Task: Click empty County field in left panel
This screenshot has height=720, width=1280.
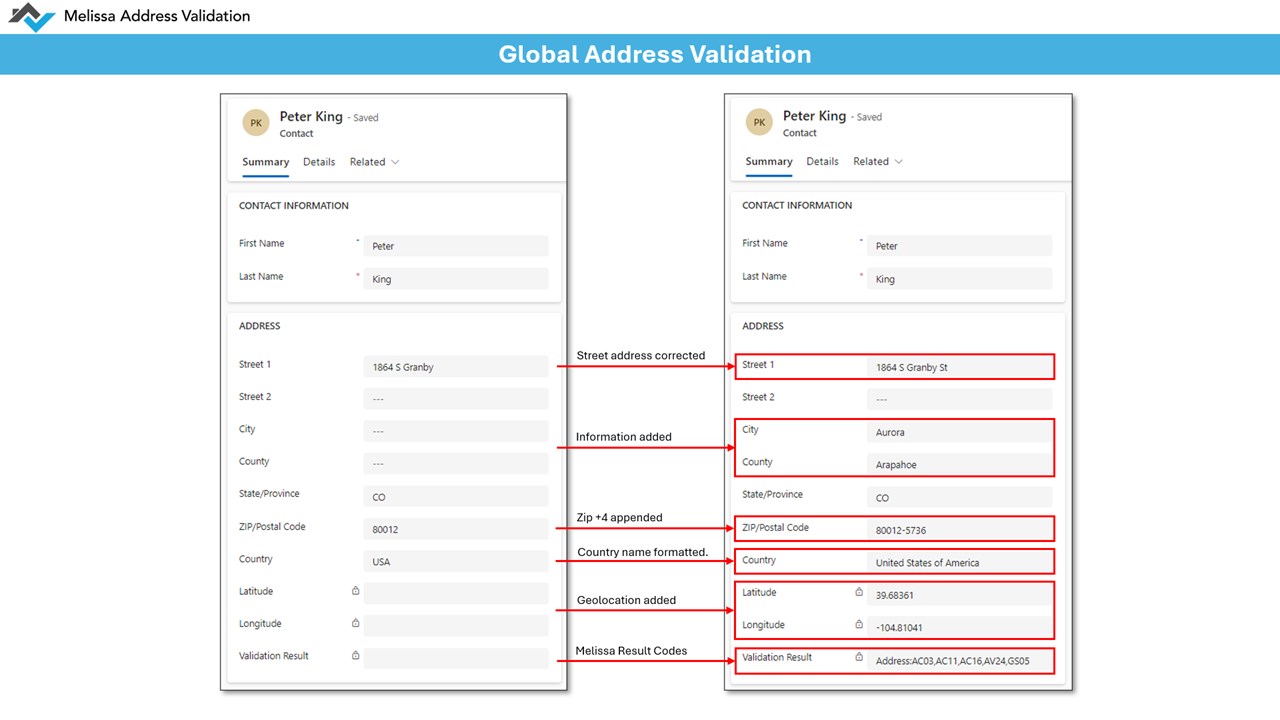Action: (x=456, y=464)
